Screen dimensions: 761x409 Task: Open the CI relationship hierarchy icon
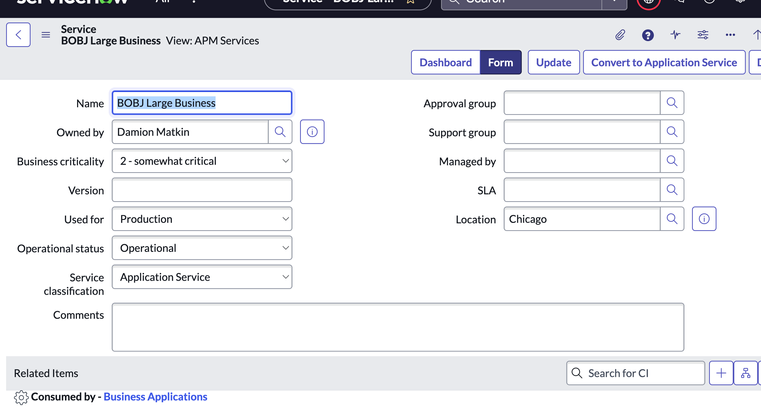pos(745,373)
